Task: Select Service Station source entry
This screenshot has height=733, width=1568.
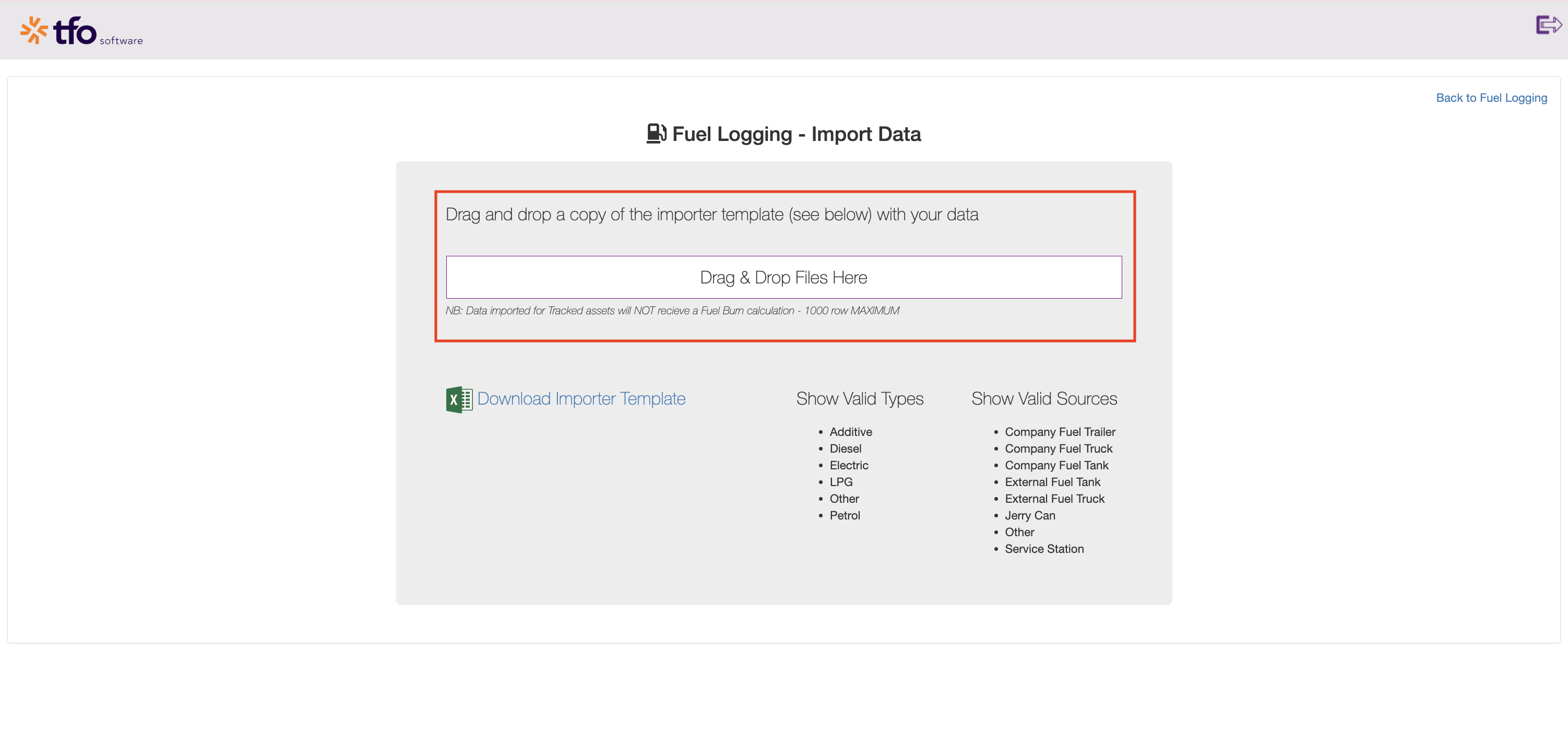Action: pyautogui.click(x=1044, y=549)
